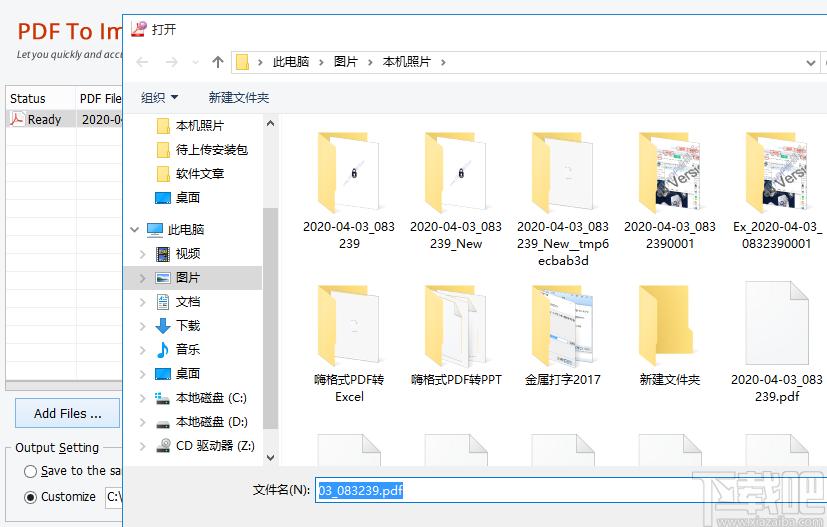827x527 pixels.
Task: Select the folder 2020-04-03_083239
Action: (x=349, y=190)
